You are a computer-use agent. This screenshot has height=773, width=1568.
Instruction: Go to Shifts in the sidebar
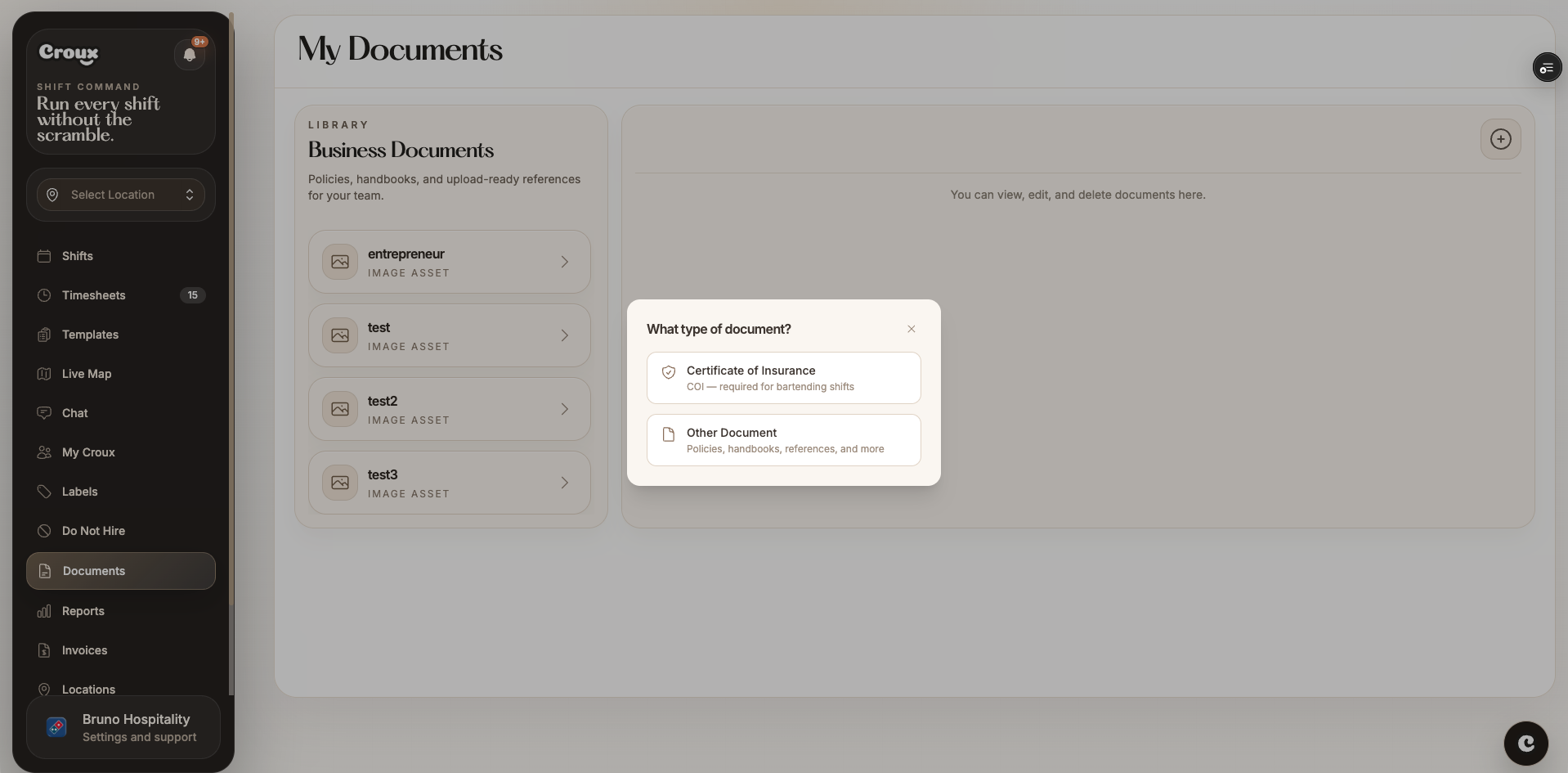click(x=121, y=256)
